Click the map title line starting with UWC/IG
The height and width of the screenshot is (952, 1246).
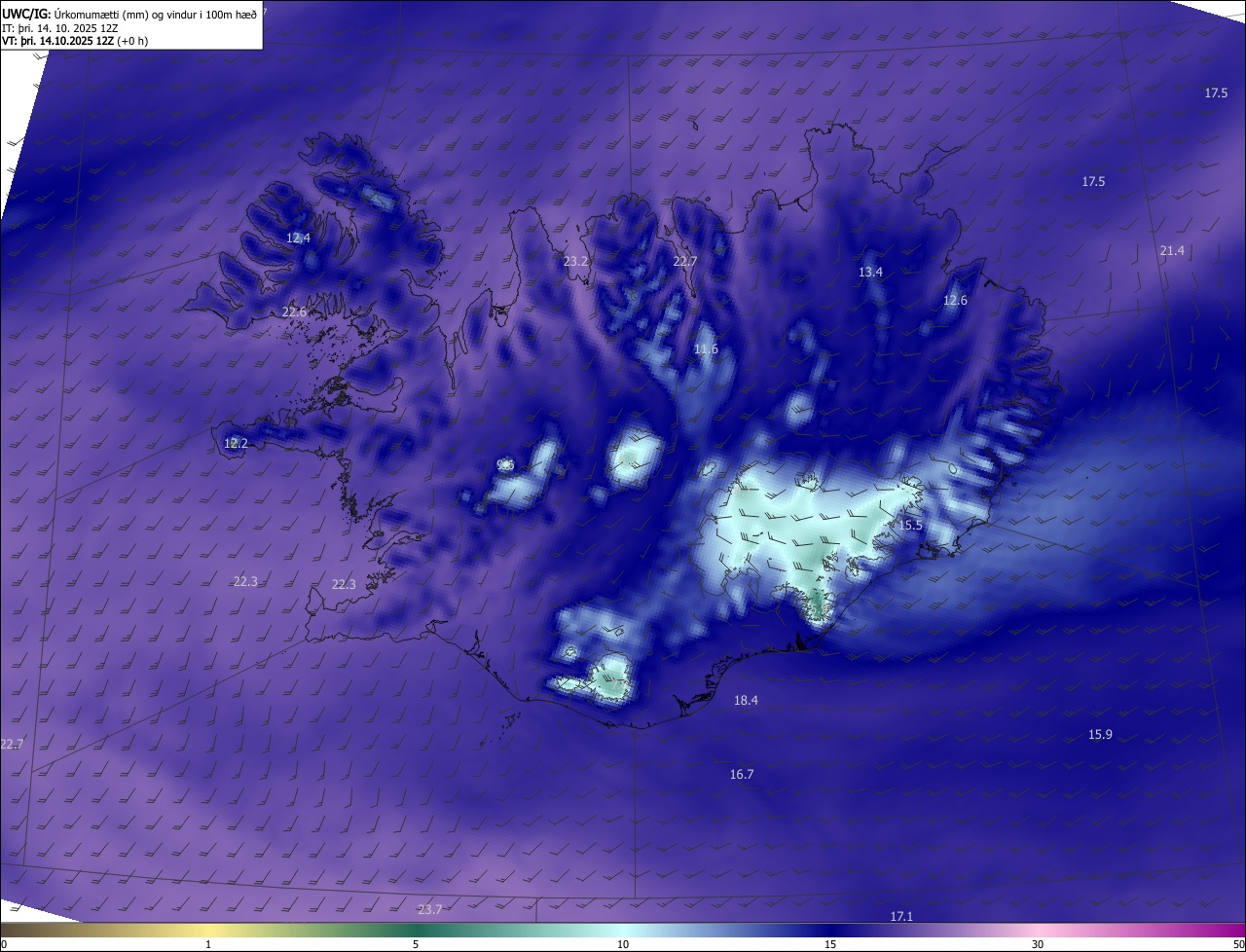[x=129, y=14]
